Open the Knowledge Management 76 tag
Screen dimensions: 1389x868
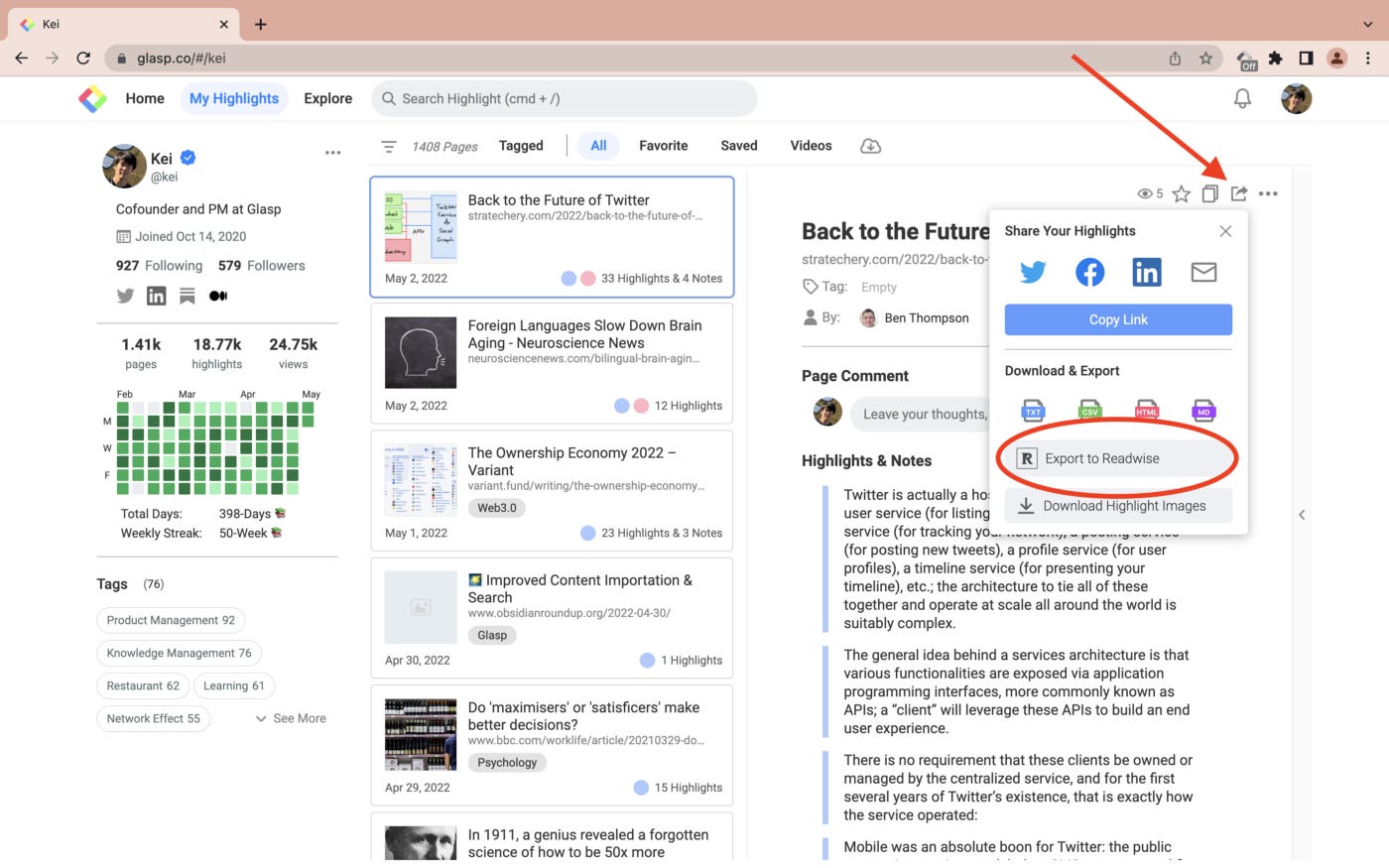pos(179,653)
